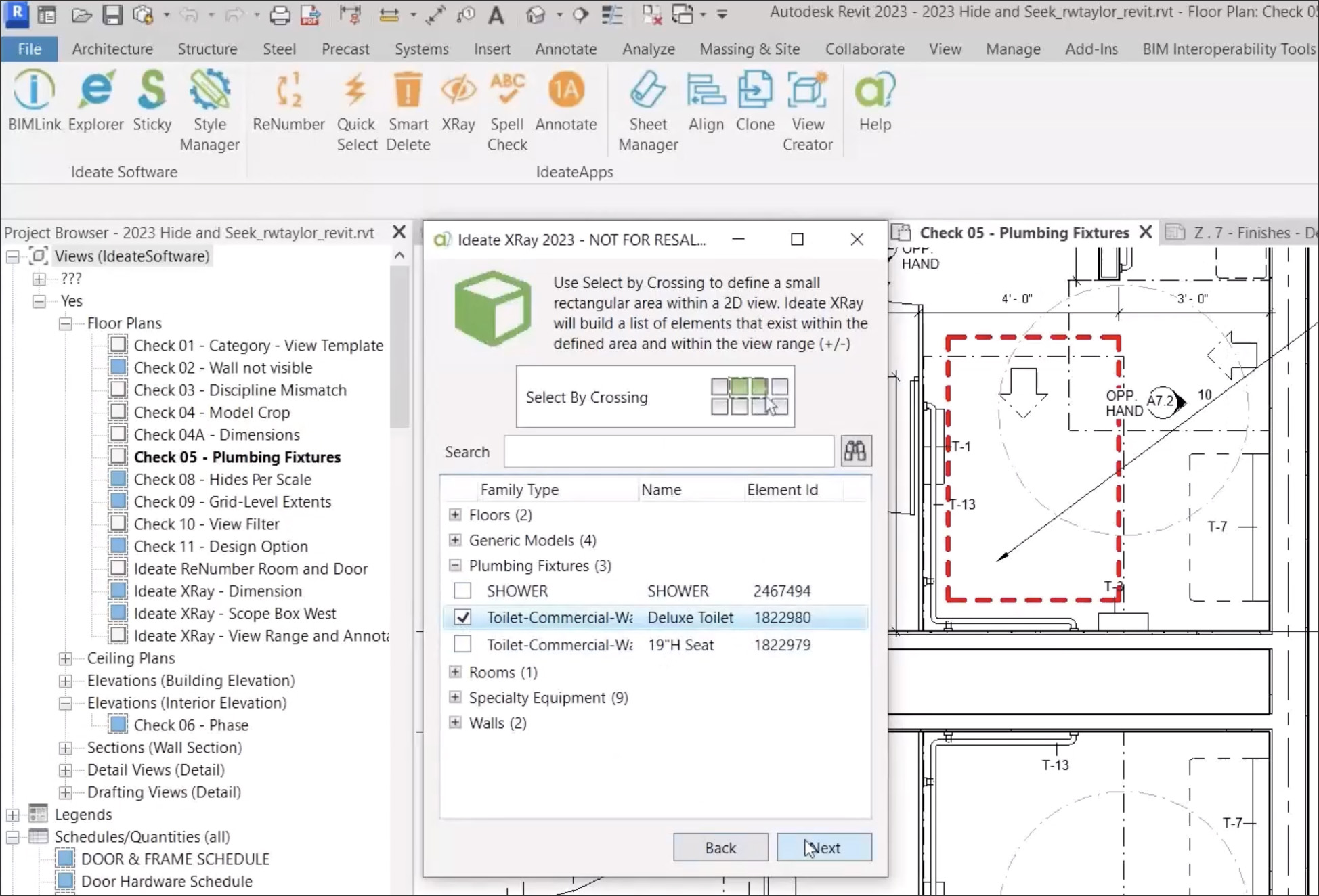Open the BIMLink tool
The image size is (1319, 896).
34,101
